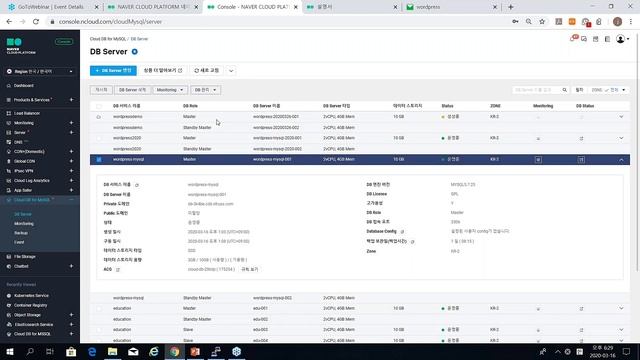Open the ZONE filter dropdown

click(608, 90)
